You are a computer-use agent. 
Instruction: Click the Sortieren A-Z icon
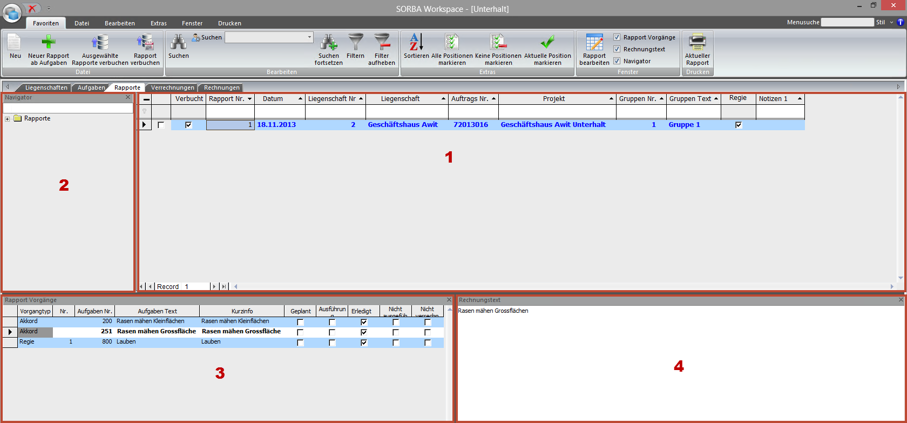pos(416,42)
